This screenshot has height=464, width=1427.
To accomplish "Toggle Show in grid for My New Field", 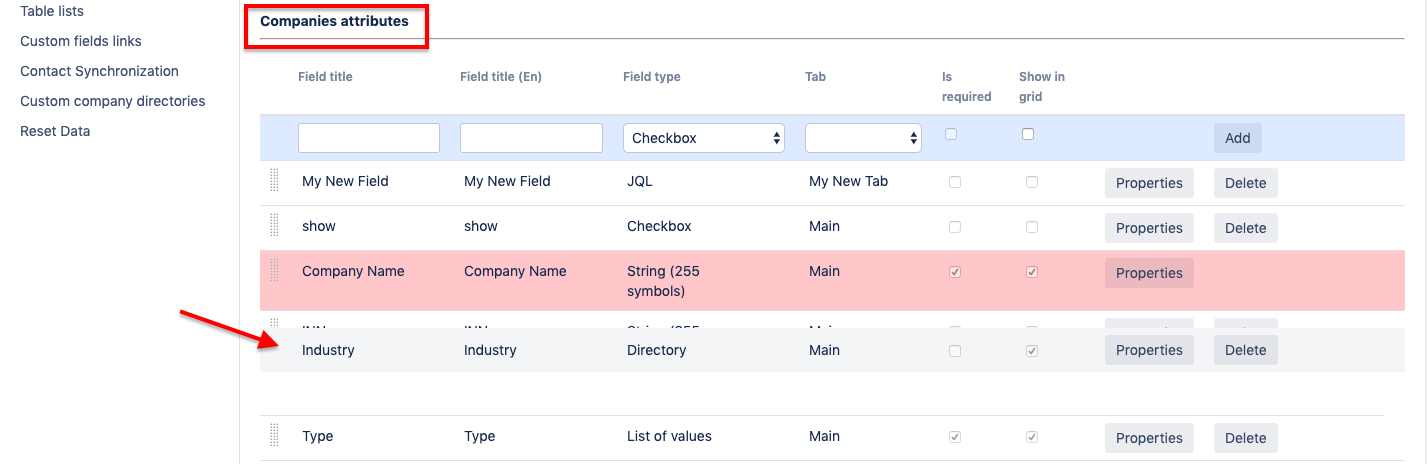I will pos(1032,182).
